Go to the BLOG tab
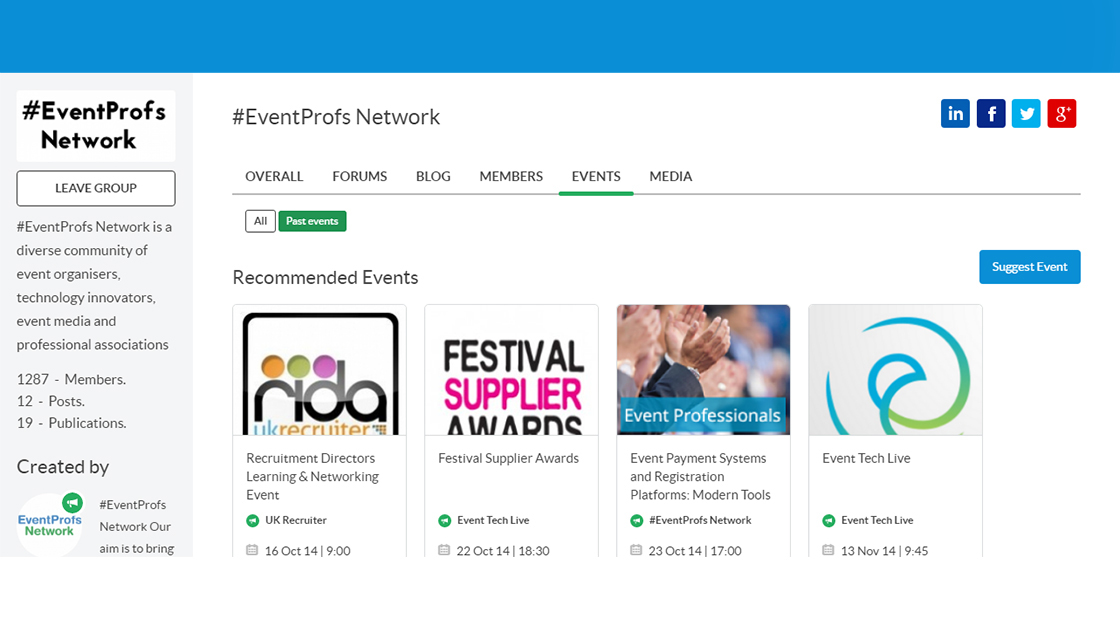The width and height of the screenshot is (1120, 630). click(433, 176)
